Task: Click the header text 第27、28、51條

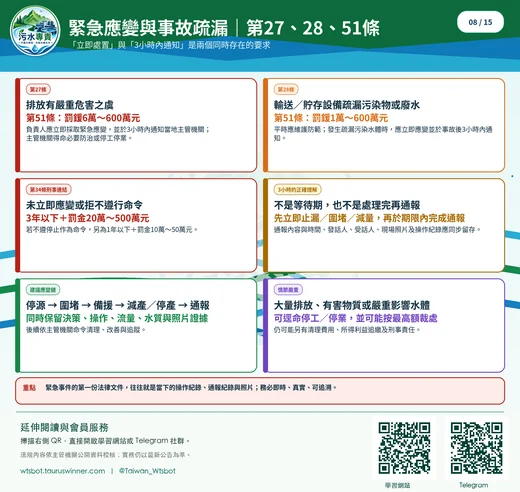Action: tap(313, 27)
